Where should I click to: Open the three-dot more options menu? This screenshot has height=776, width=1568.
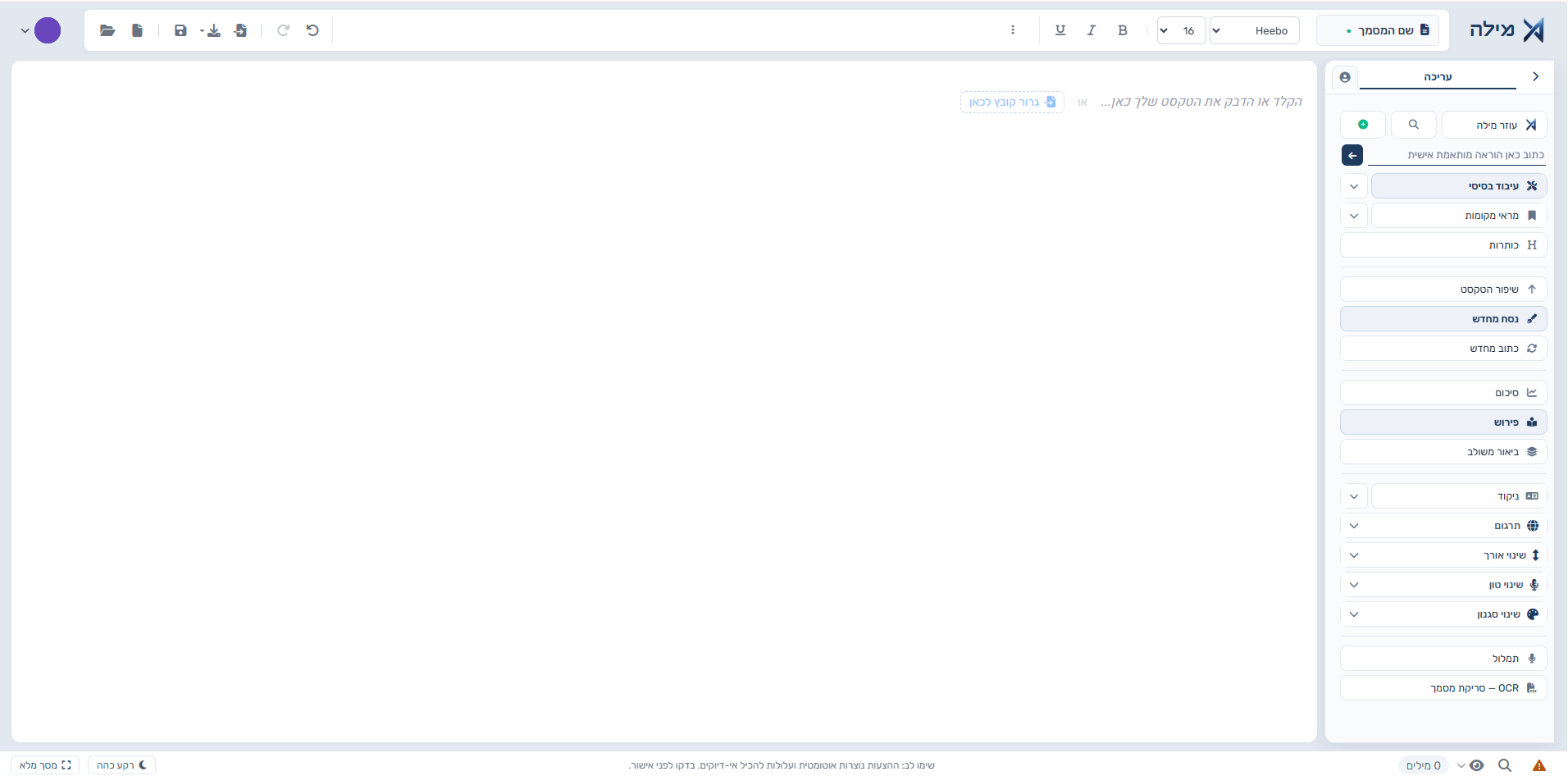[1013, 30]
